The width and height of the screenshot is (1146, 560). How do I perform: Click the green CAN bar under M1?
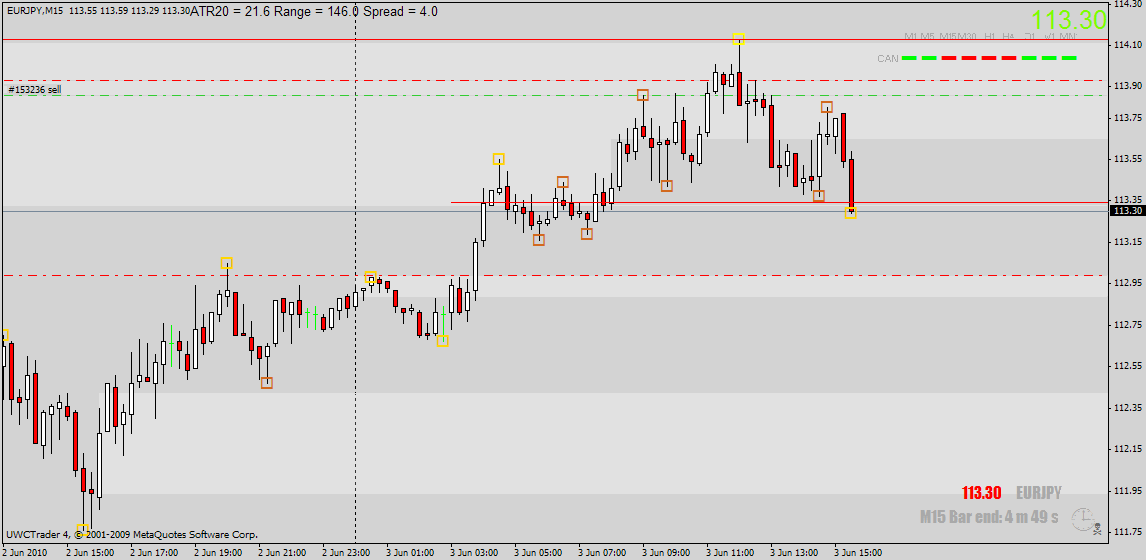pyautogui.click(x=909, y=58)
